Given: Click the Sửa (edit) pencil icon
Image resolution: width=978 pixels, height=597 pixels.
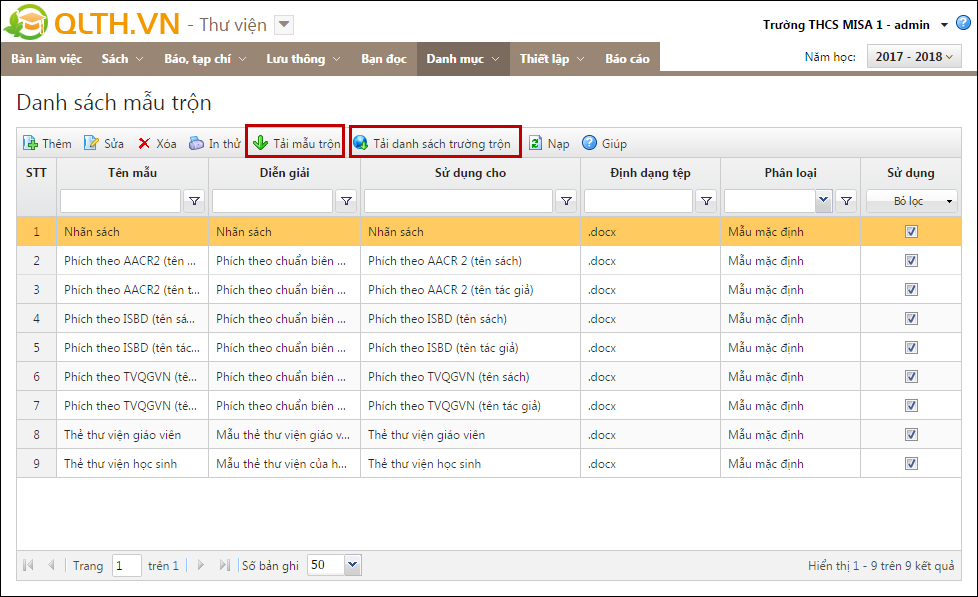Looking at the screenshot, I should (x=91, y=144).
